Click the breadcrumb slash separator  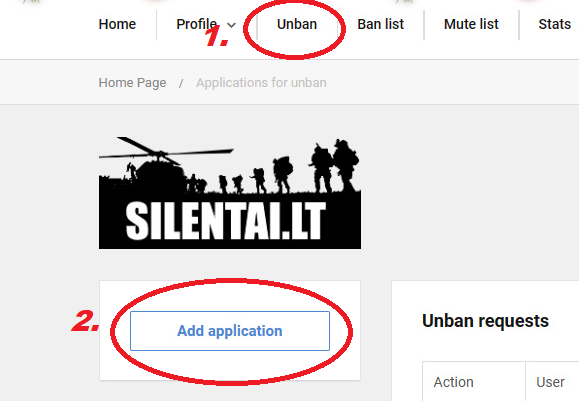pyautogui.click(x=181, y=83)
